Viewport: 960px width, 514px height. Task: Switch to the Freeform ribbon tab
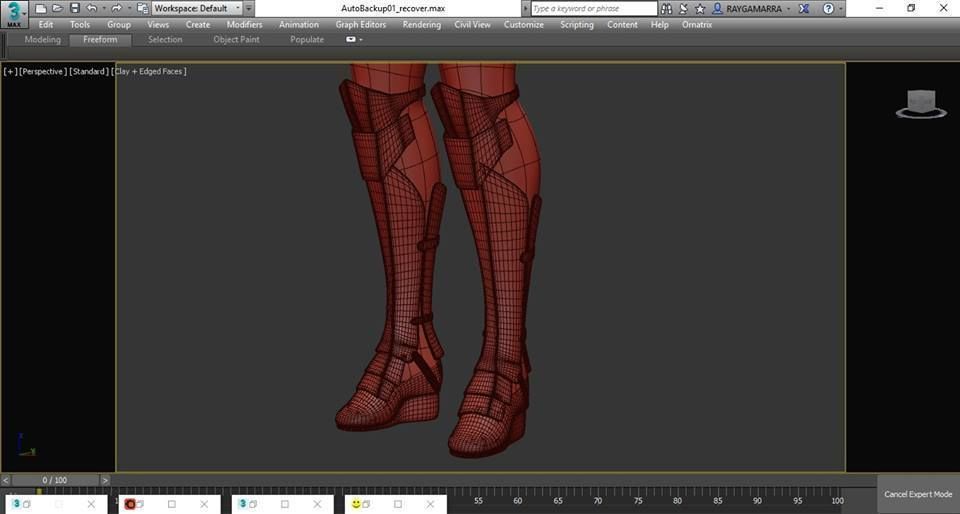tap(100, 40)
